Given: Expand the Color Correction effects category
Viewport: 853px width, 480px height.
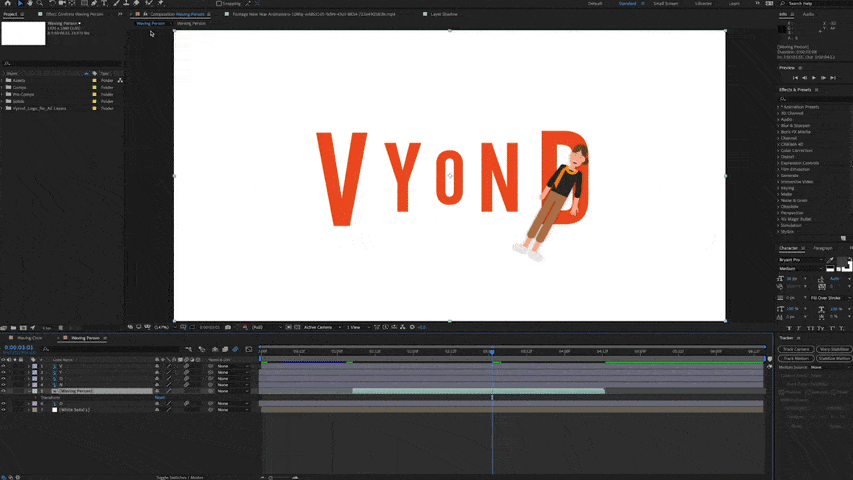Looking at the screenshot, I should [x=778, y=150].
